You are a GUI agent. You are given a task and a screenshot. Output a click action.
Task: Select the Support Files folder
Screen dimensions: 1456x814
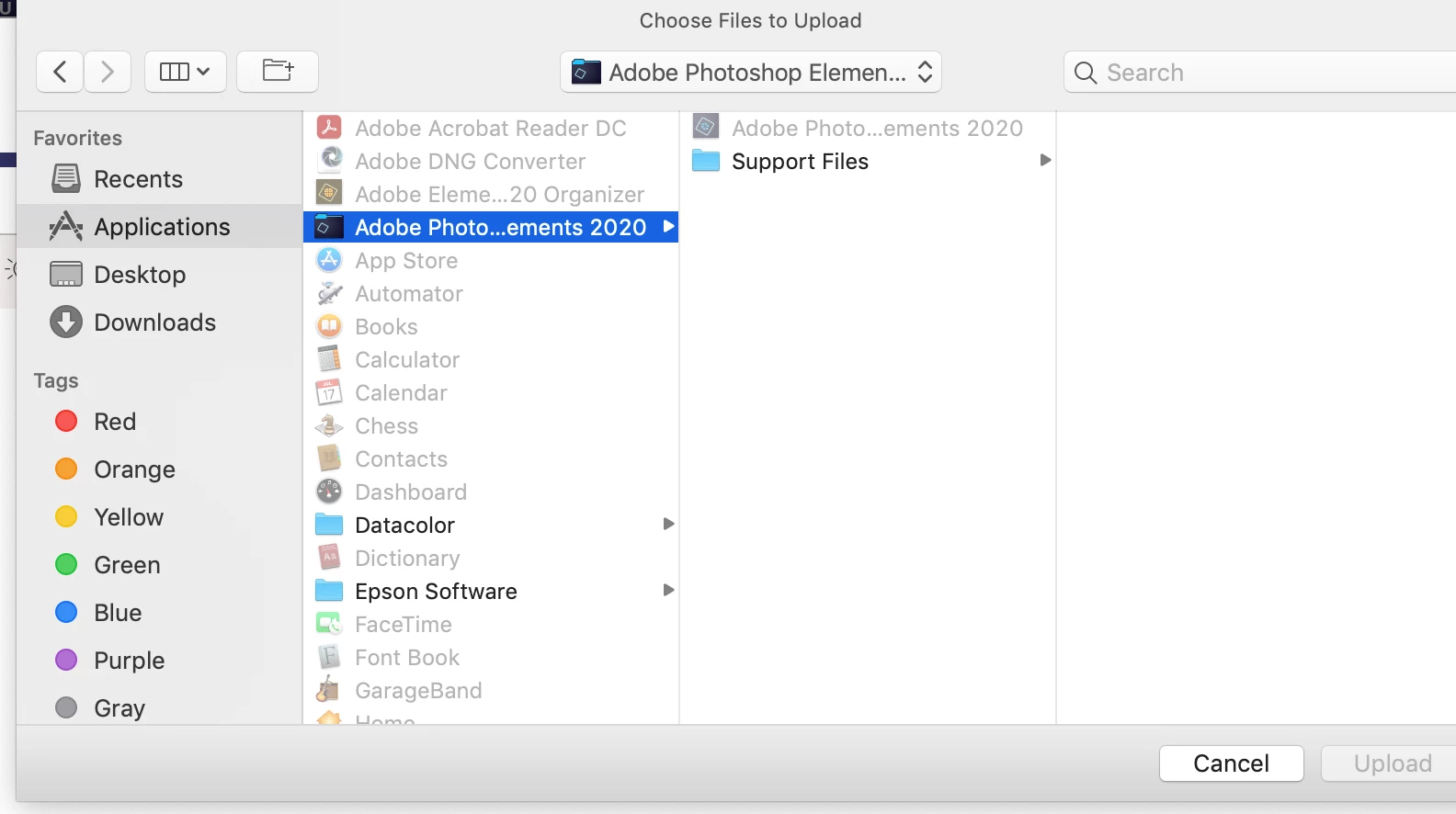click(x=869, y=161)
